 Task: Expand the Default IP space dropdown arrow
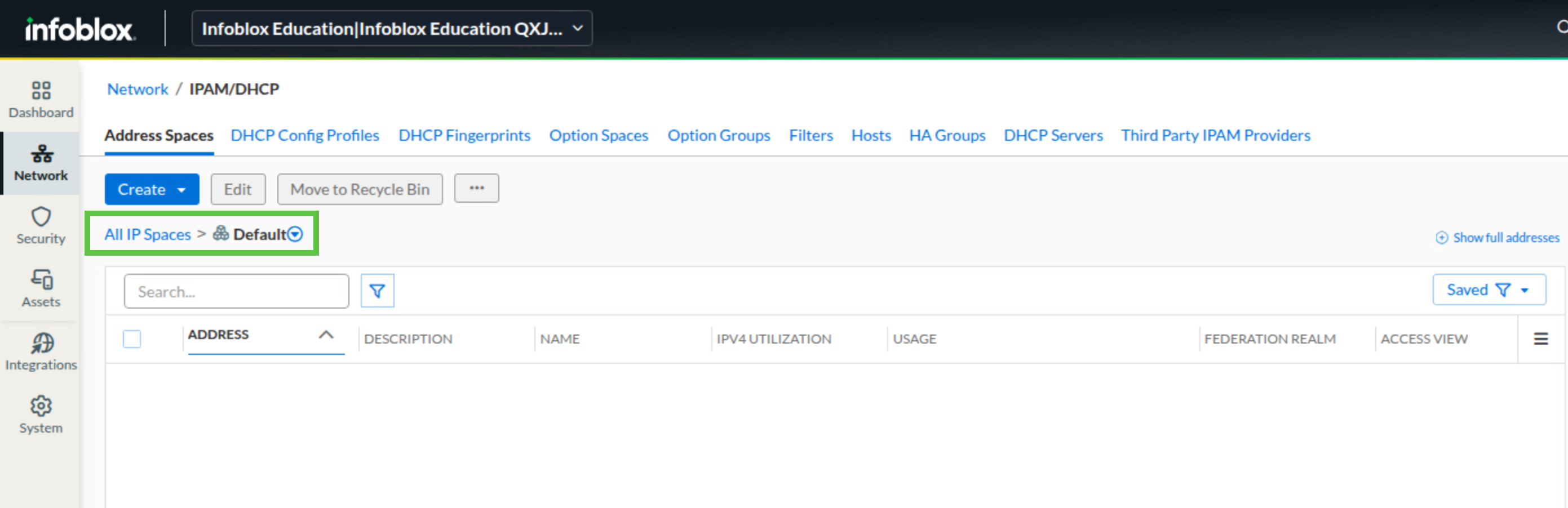pos(295,234)
